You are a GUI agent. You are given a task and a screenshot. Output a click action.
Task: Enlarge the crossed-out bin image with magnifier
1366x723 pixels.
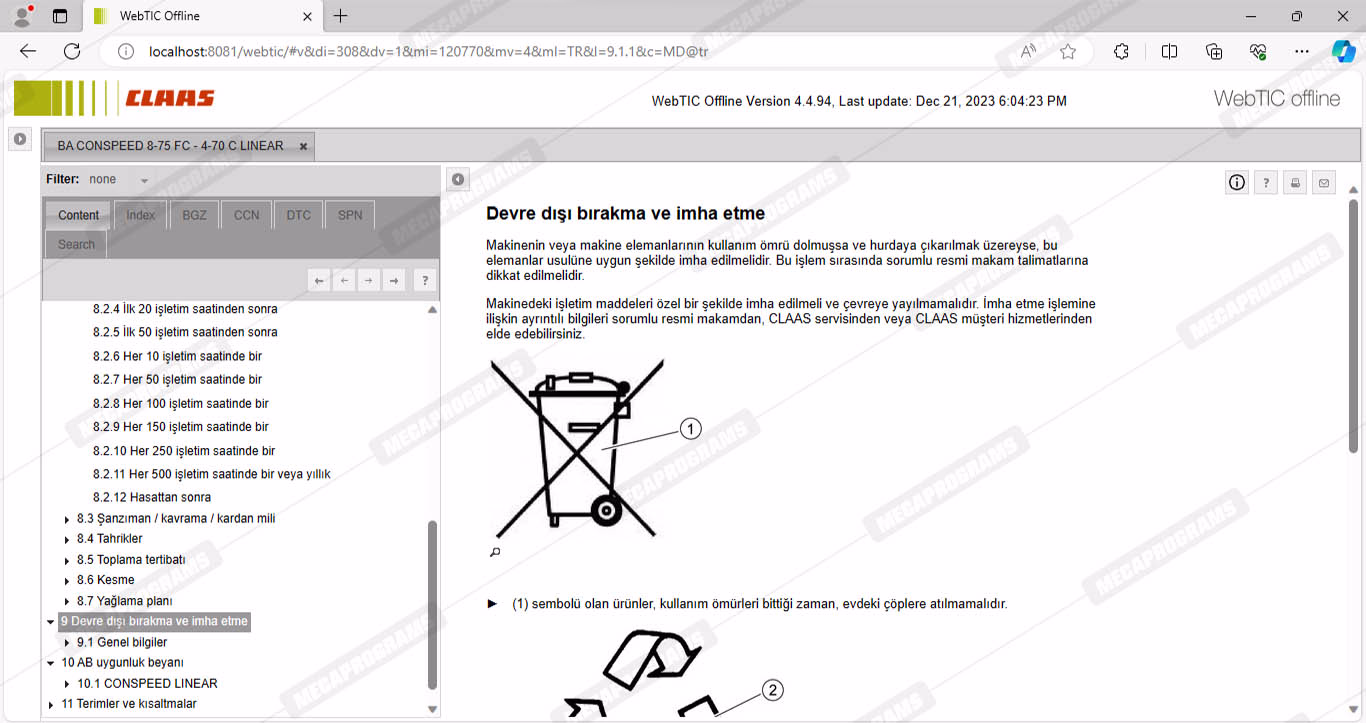(x=495, y=551)
